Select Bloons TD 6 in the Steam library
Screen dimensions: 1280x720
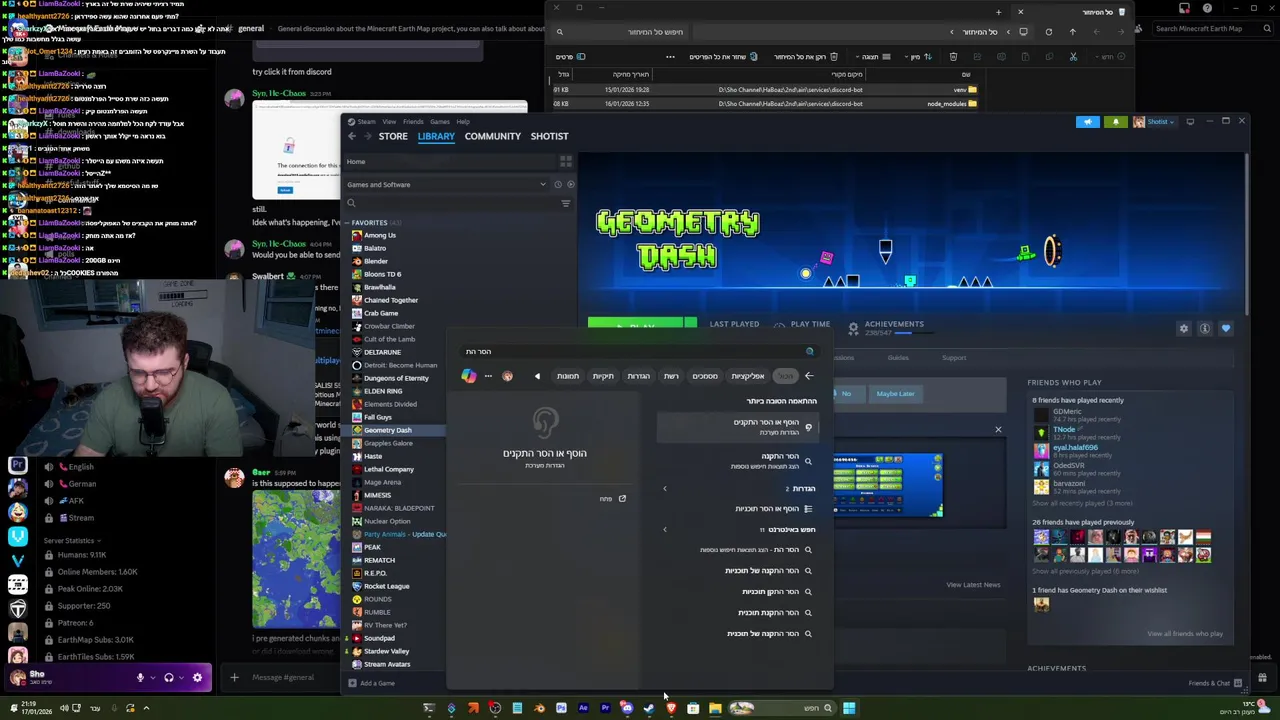382,274
